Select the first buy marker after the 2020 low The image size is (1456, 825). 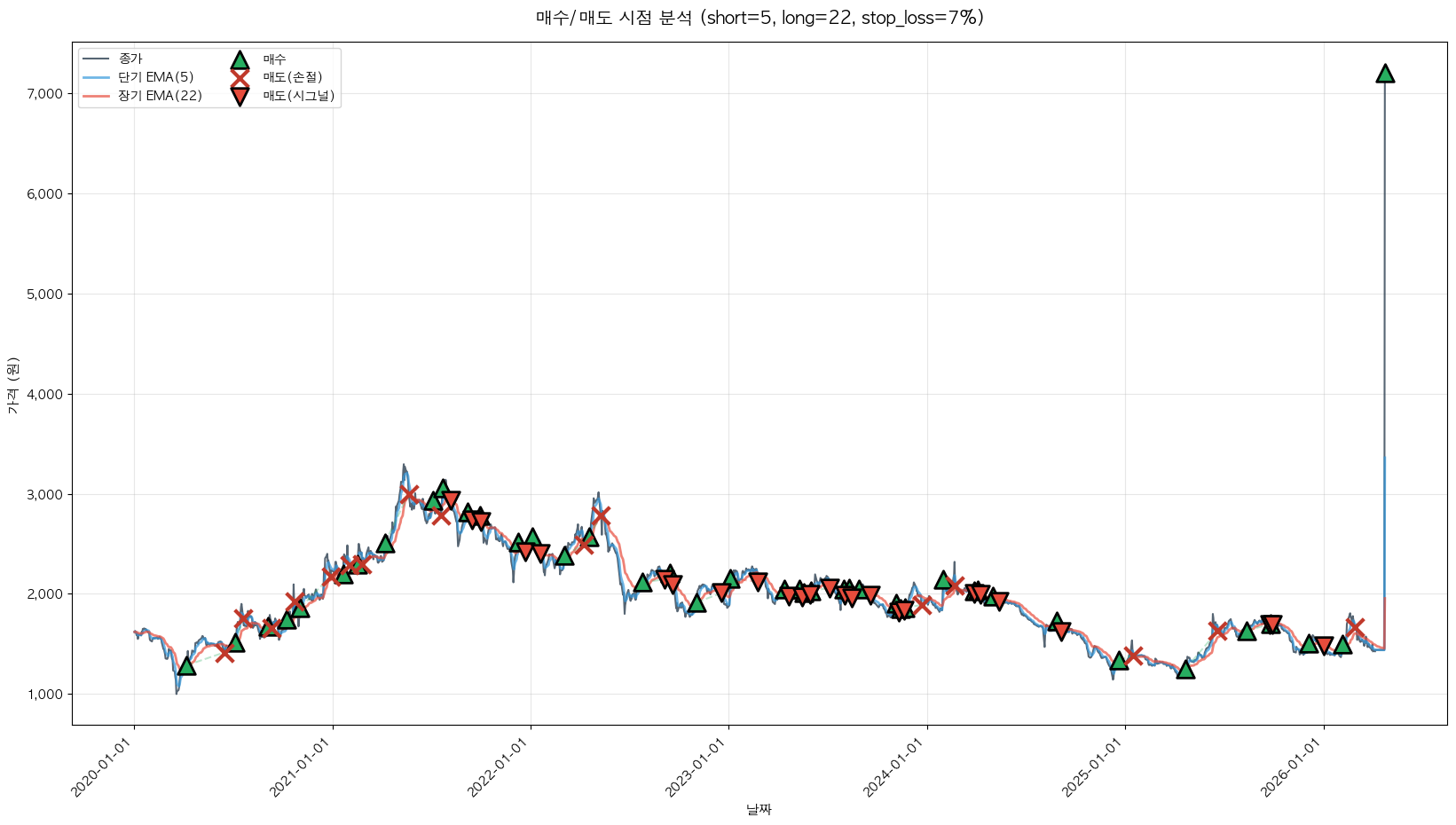pyautogui.click(x=186, y=665)
